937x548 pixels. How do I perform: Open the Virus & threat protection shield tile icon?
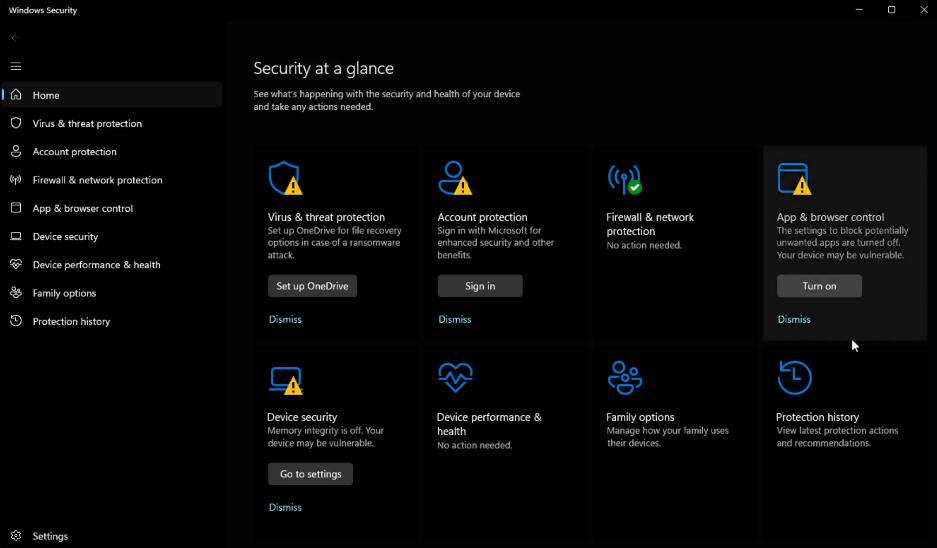pos(286,178)
